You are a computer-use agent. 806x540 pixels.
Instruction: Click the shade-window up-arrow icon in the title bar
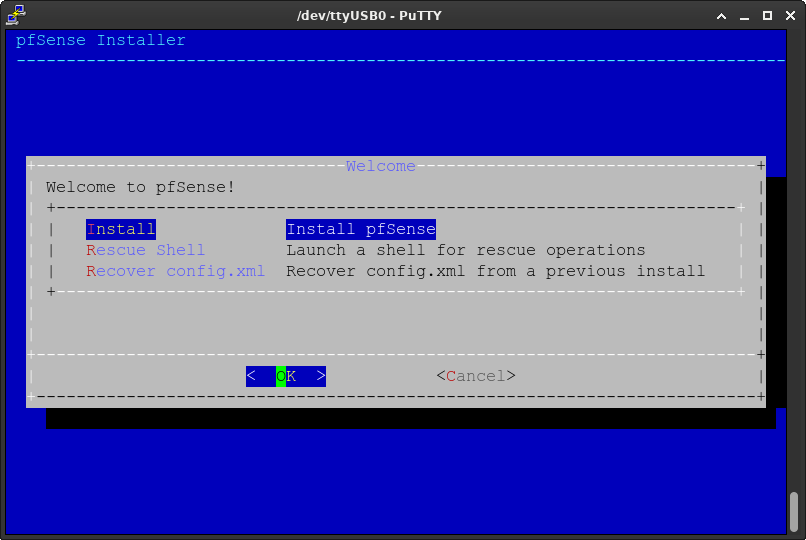coord(721,16)
